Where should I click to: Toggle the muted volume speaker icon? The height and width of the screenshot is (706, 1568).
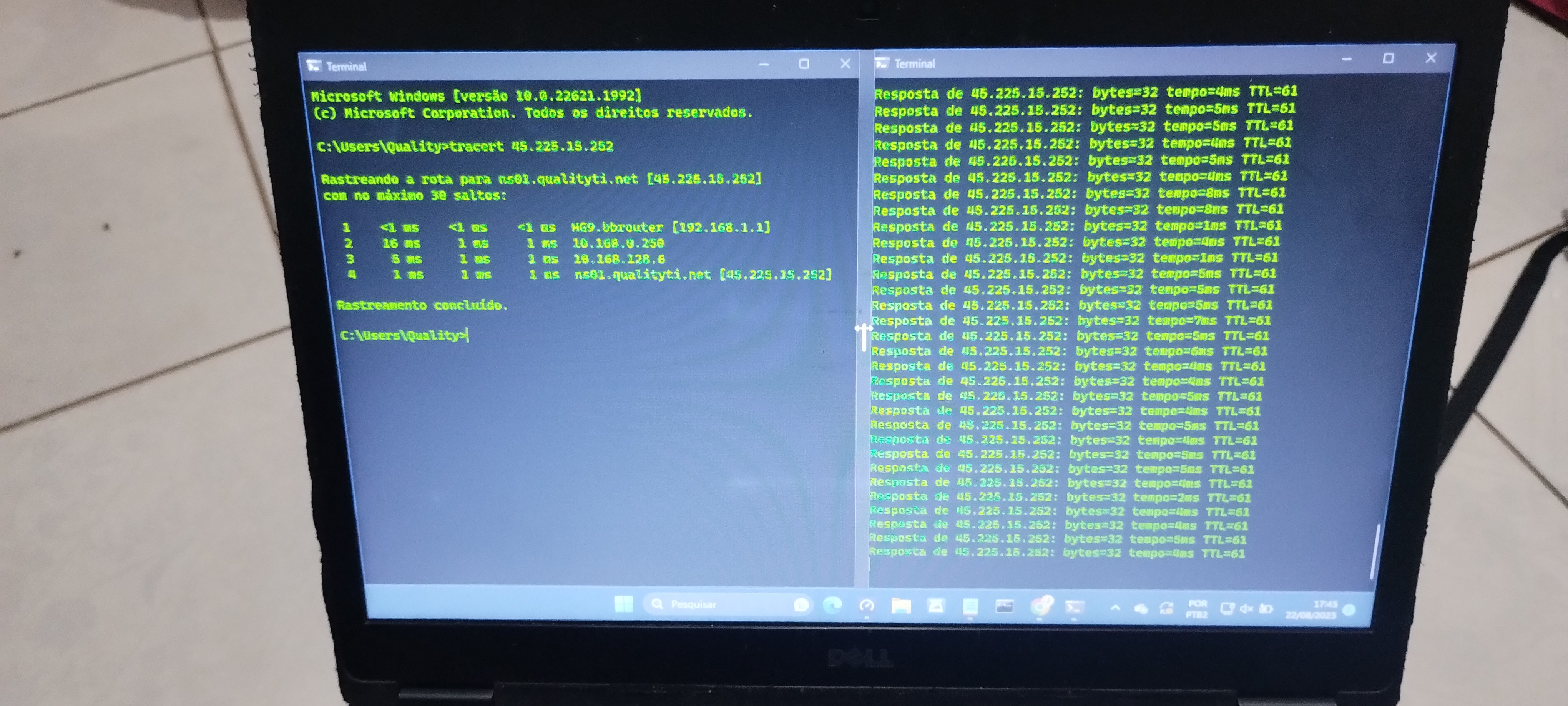click(1246, 609)
